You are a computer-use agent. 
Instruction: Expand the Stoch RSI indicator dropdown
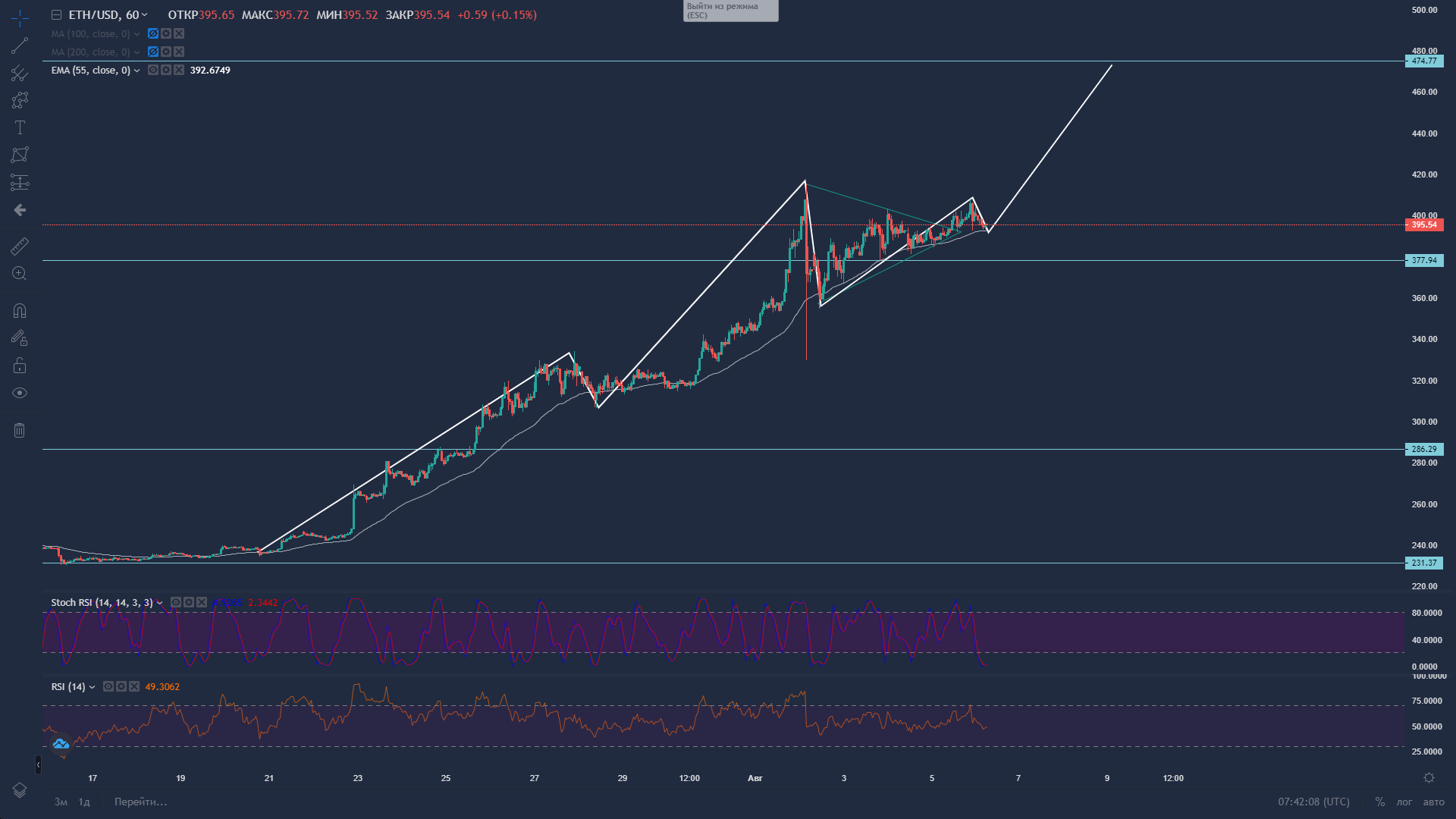(x=159, y=604)
